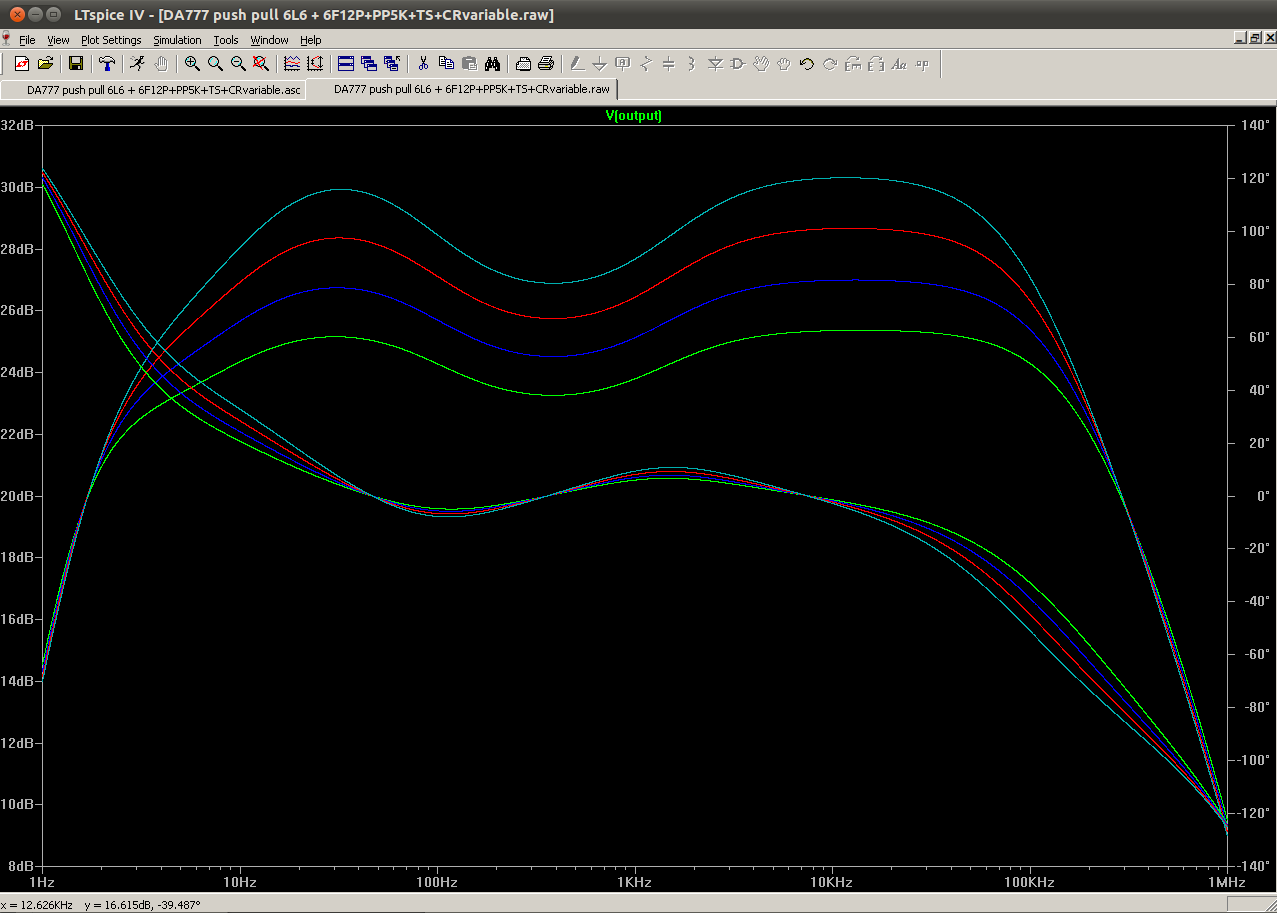Click the Close All Windows icon
Image resolution: width=1277 pixels, height=913 pixels.
[392, 64]
